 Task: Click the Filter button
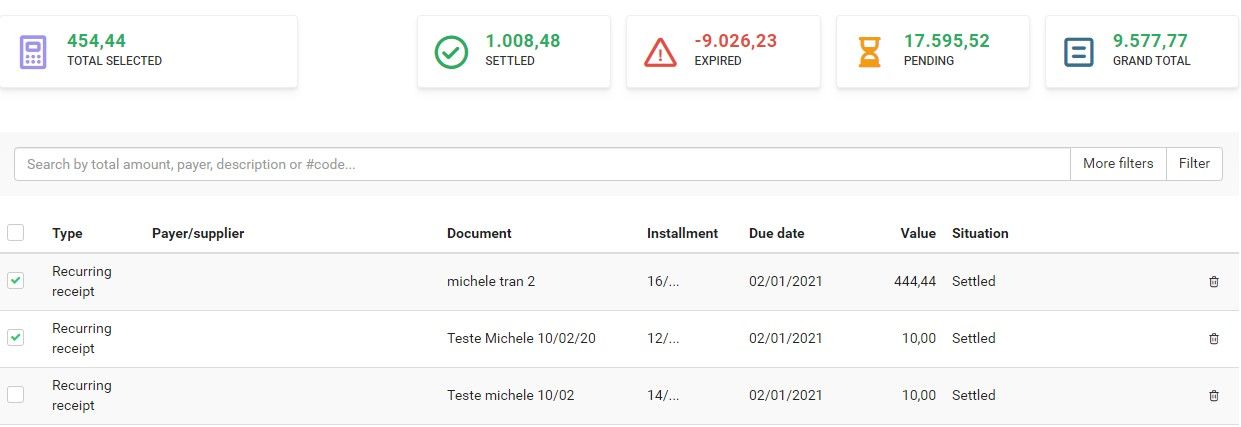coord(1194,164)
